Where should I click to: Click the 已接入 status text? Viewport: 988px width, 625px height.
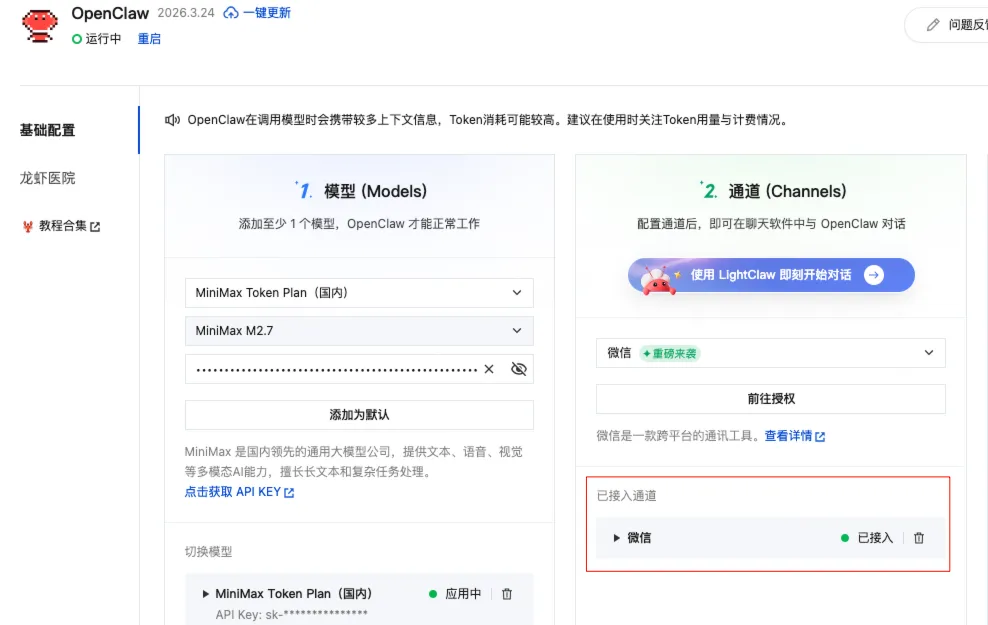pyautogui.click(x=875, y=538)
